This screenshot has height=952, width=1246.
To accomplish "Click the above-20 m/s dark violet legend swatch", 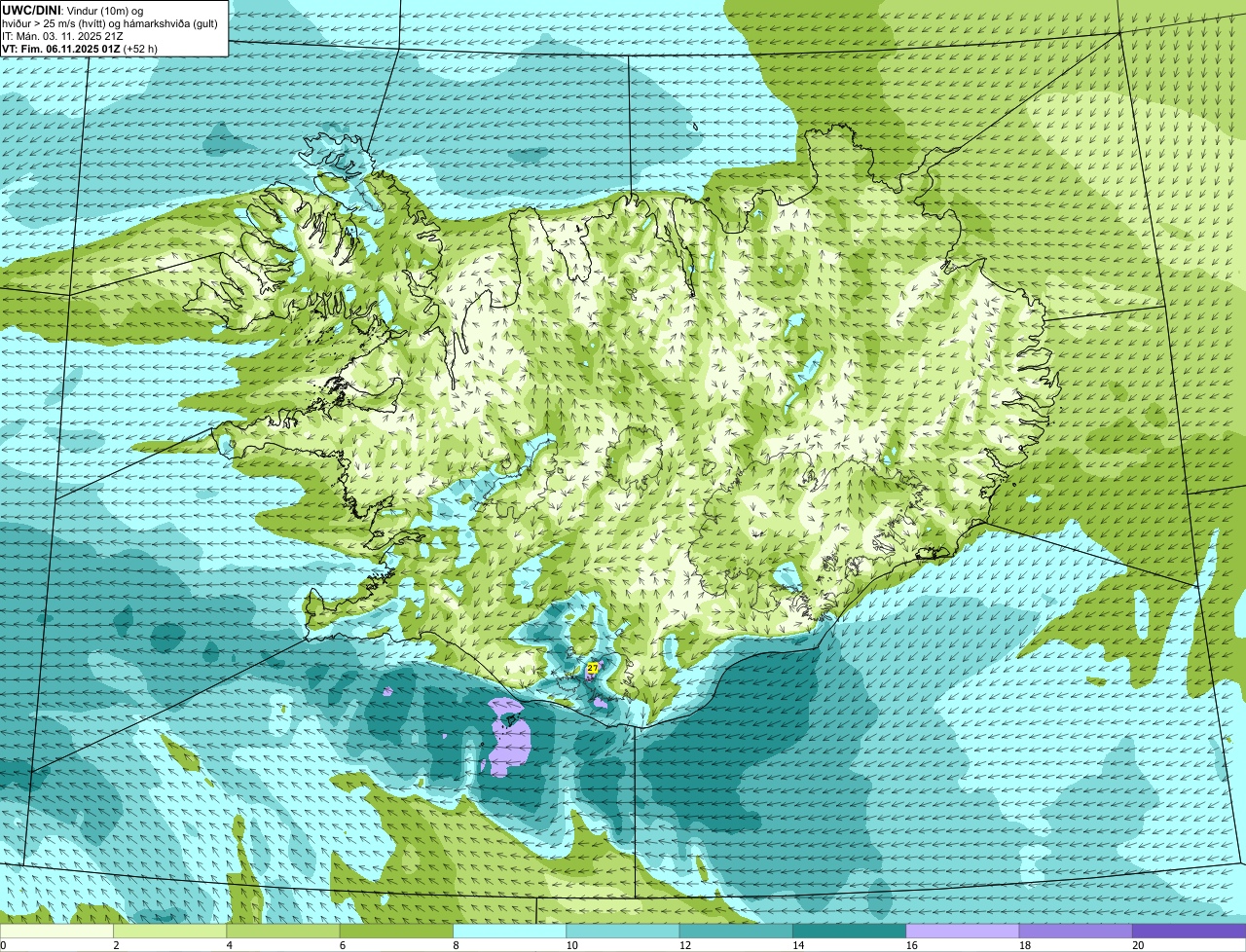I will tap(1189, 931).
